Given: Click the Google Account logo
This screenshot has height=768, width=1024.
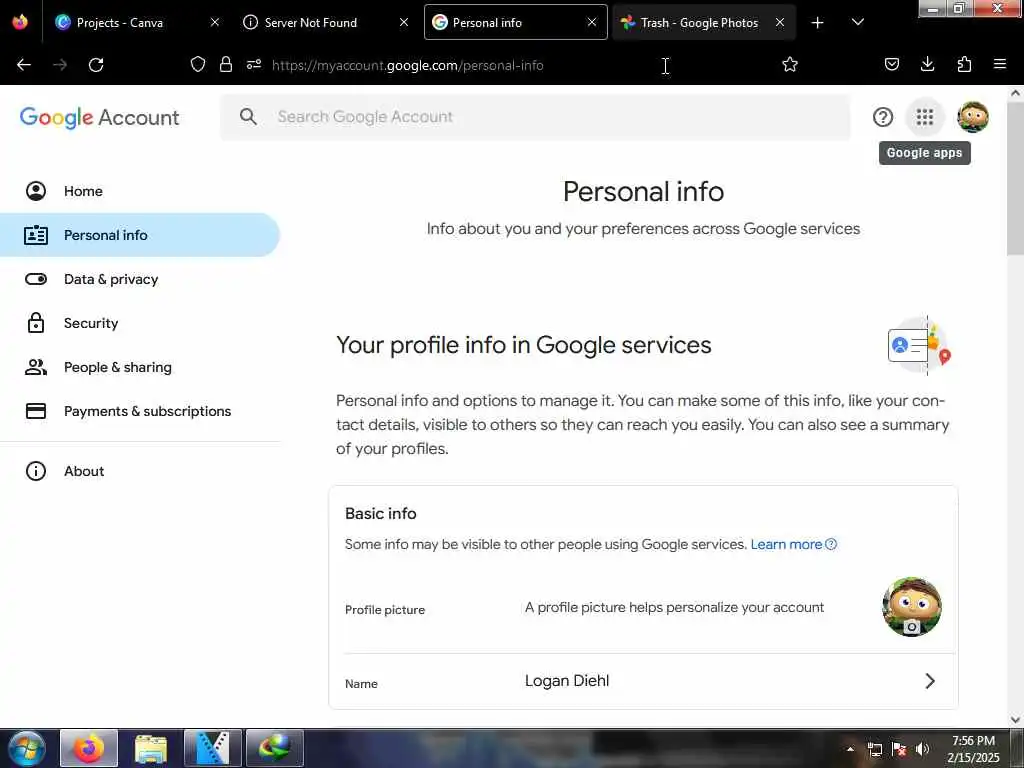Looking at the screenshot, I should point(99,118).
